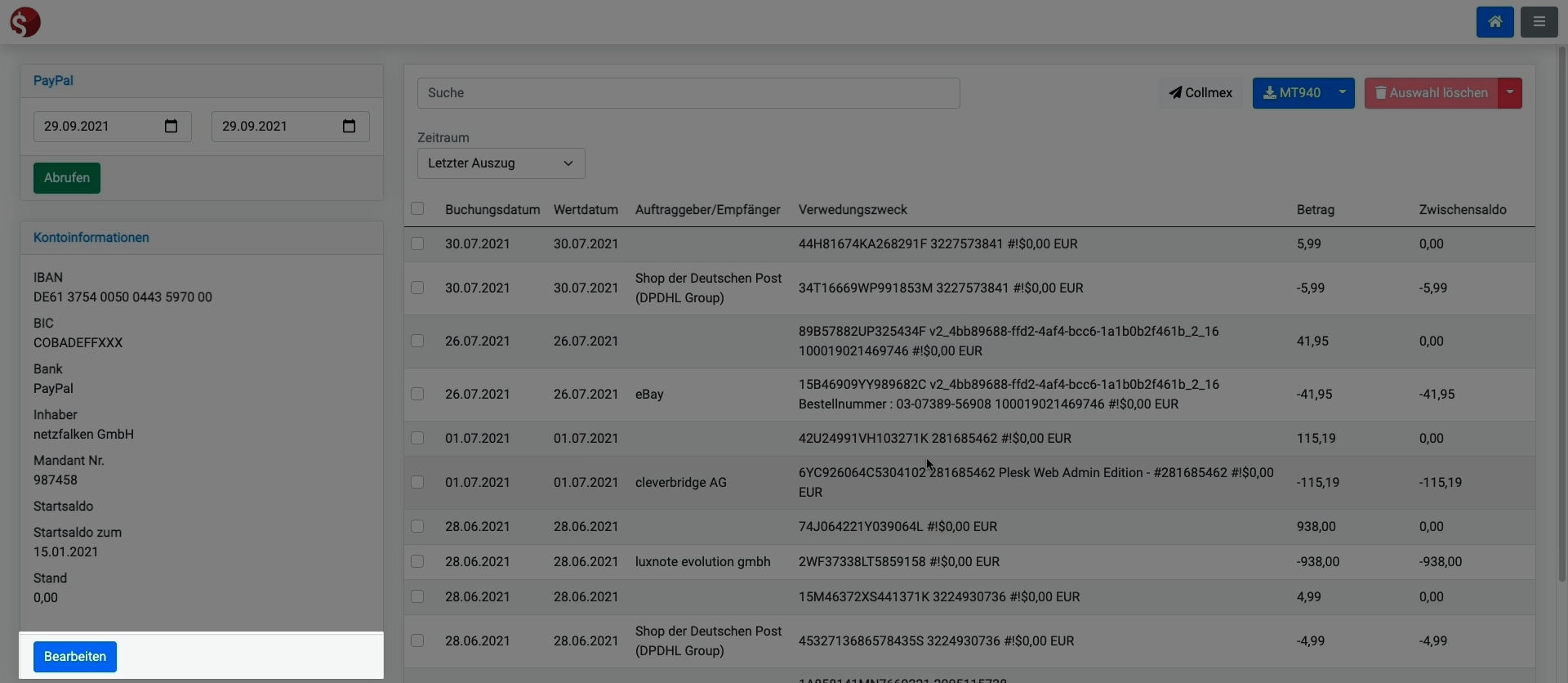The height and width of the screenshot is (683, 1568).
Task: Click the Inhaber value netzfalken GmbH
Action: click(83, 435)
